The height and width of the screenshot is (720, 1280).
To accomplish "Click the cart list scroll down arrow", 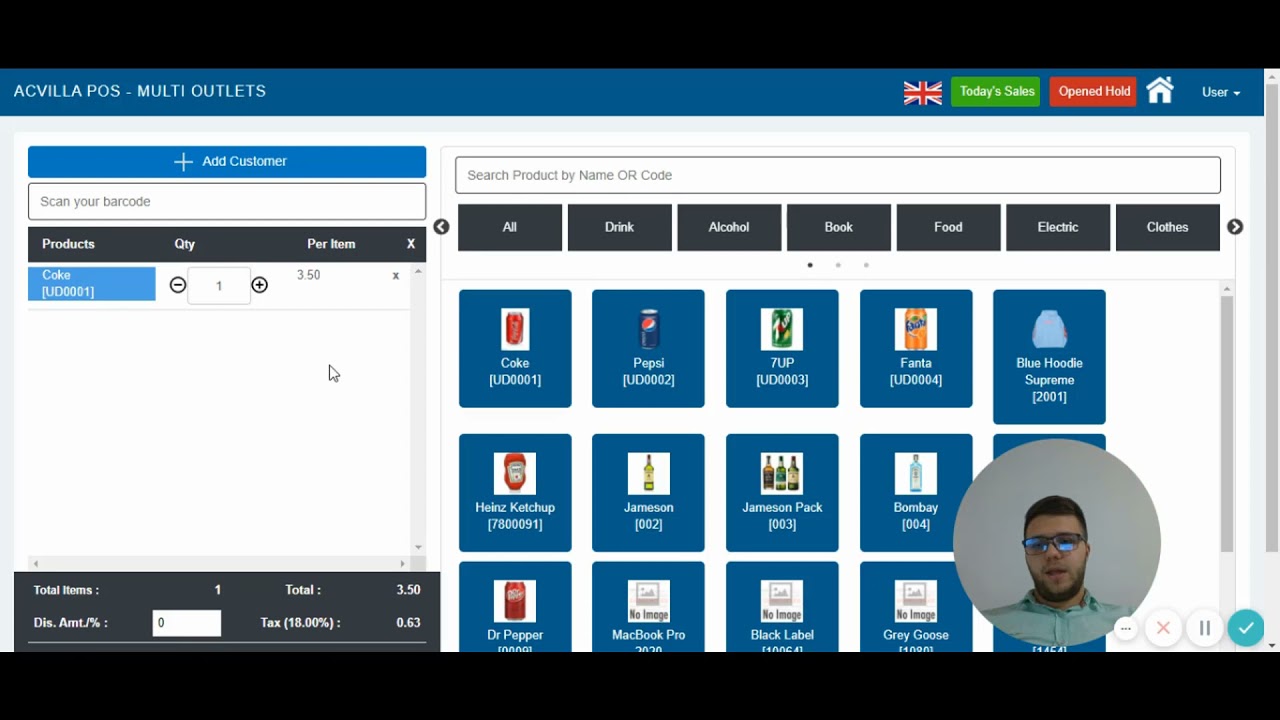I will [418, 547].
